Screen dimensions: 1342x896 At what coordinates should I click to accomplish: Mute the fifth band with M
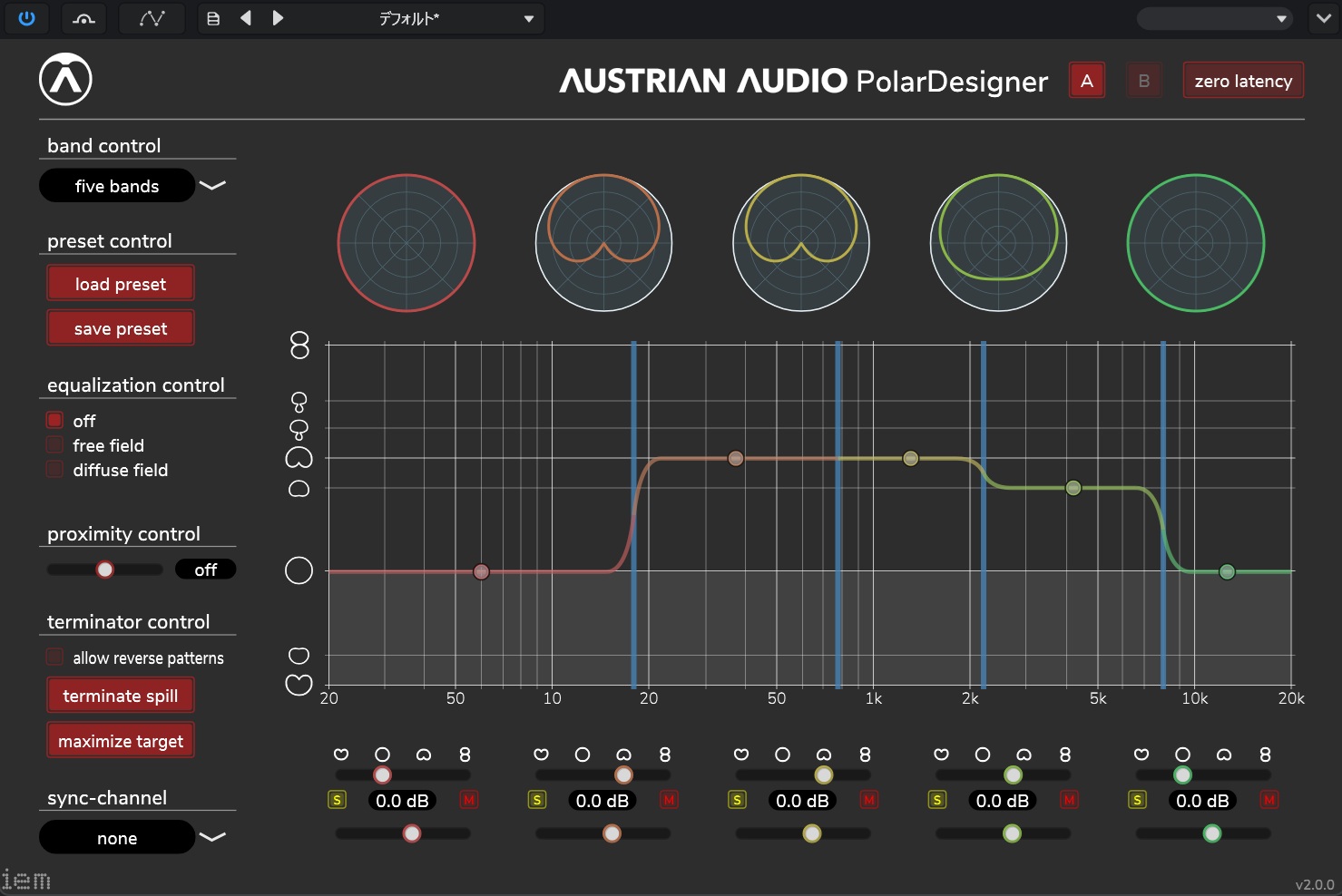1269,800
